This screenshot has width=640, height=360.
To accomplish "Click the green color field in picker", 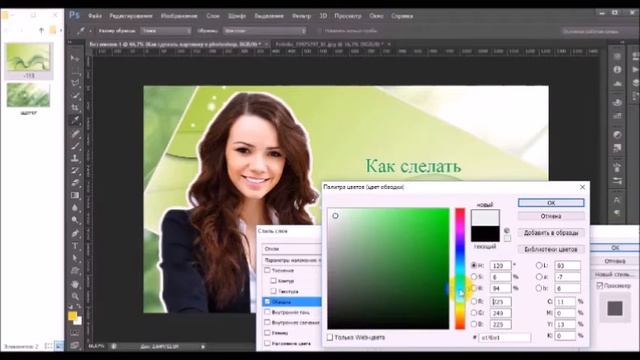I will tap(388, 268).
